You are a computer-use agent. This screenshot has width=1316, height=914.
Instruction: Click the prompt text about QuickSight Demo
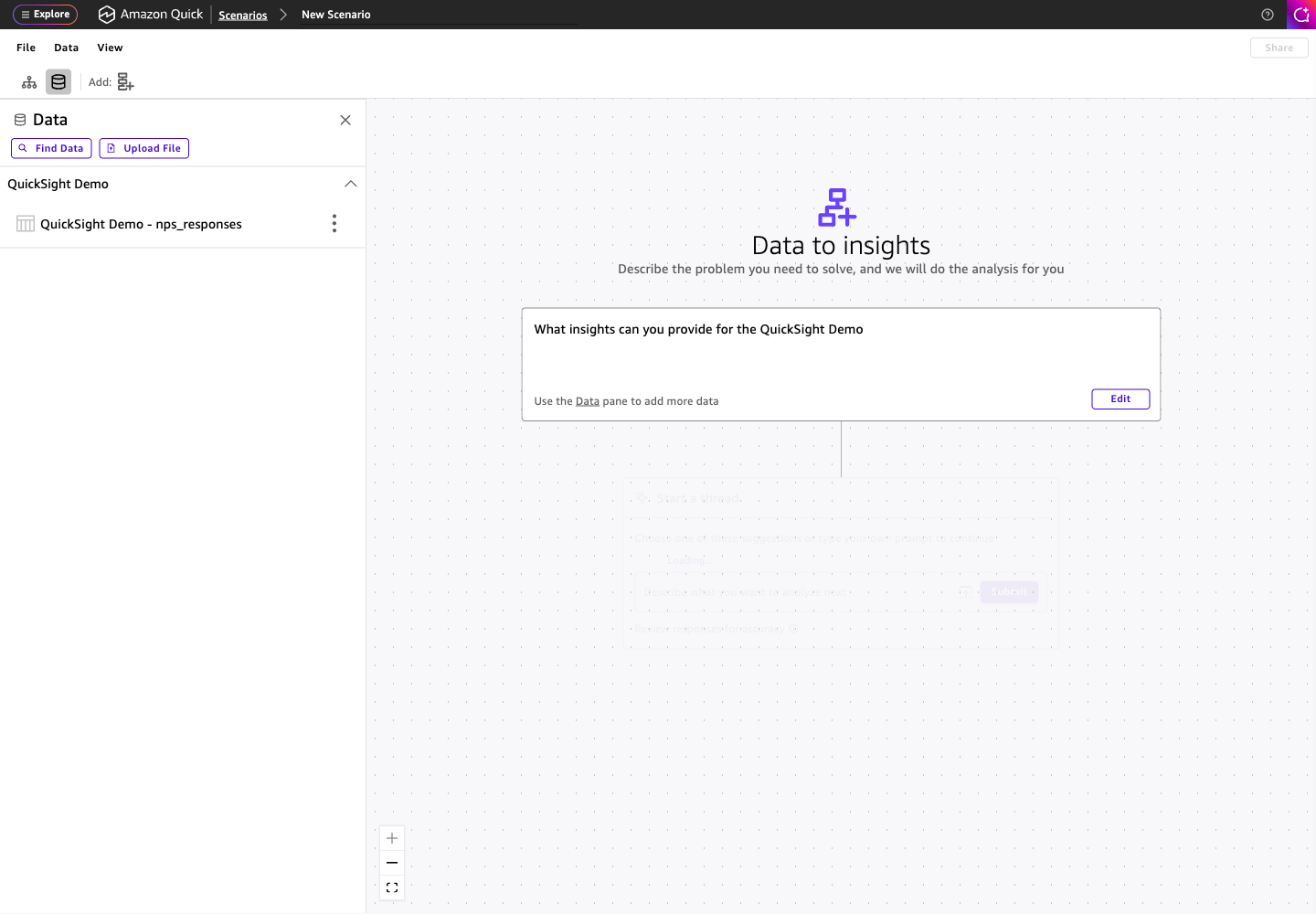click(698, 329)
